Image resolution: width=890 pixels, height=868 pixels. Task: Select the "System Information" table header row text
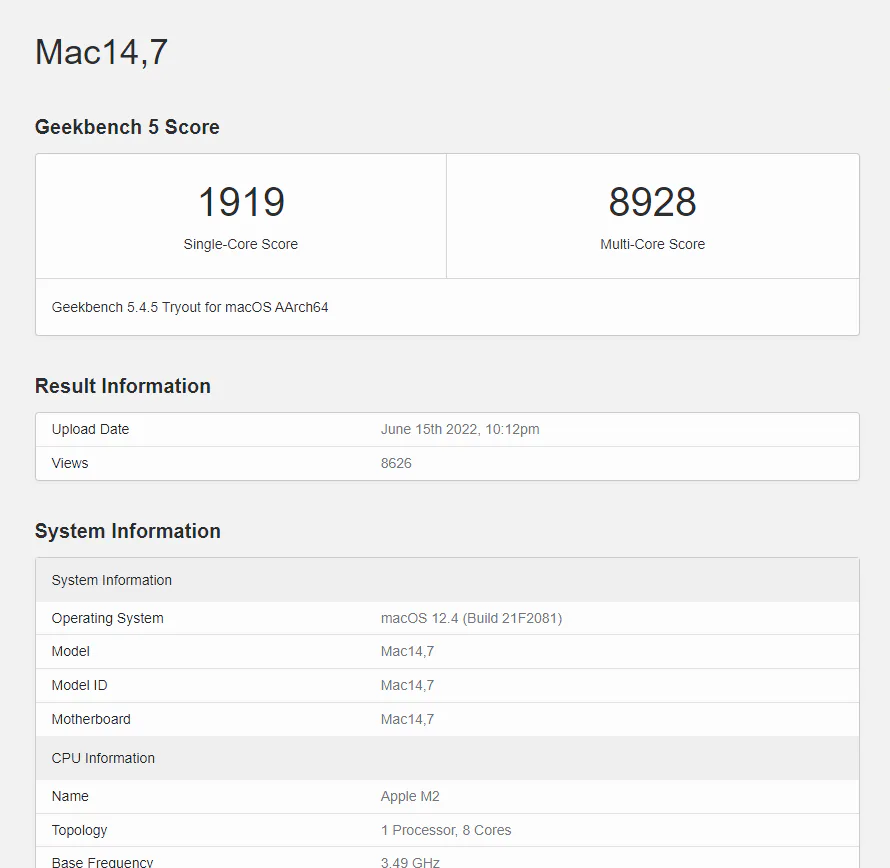point(112,580)
